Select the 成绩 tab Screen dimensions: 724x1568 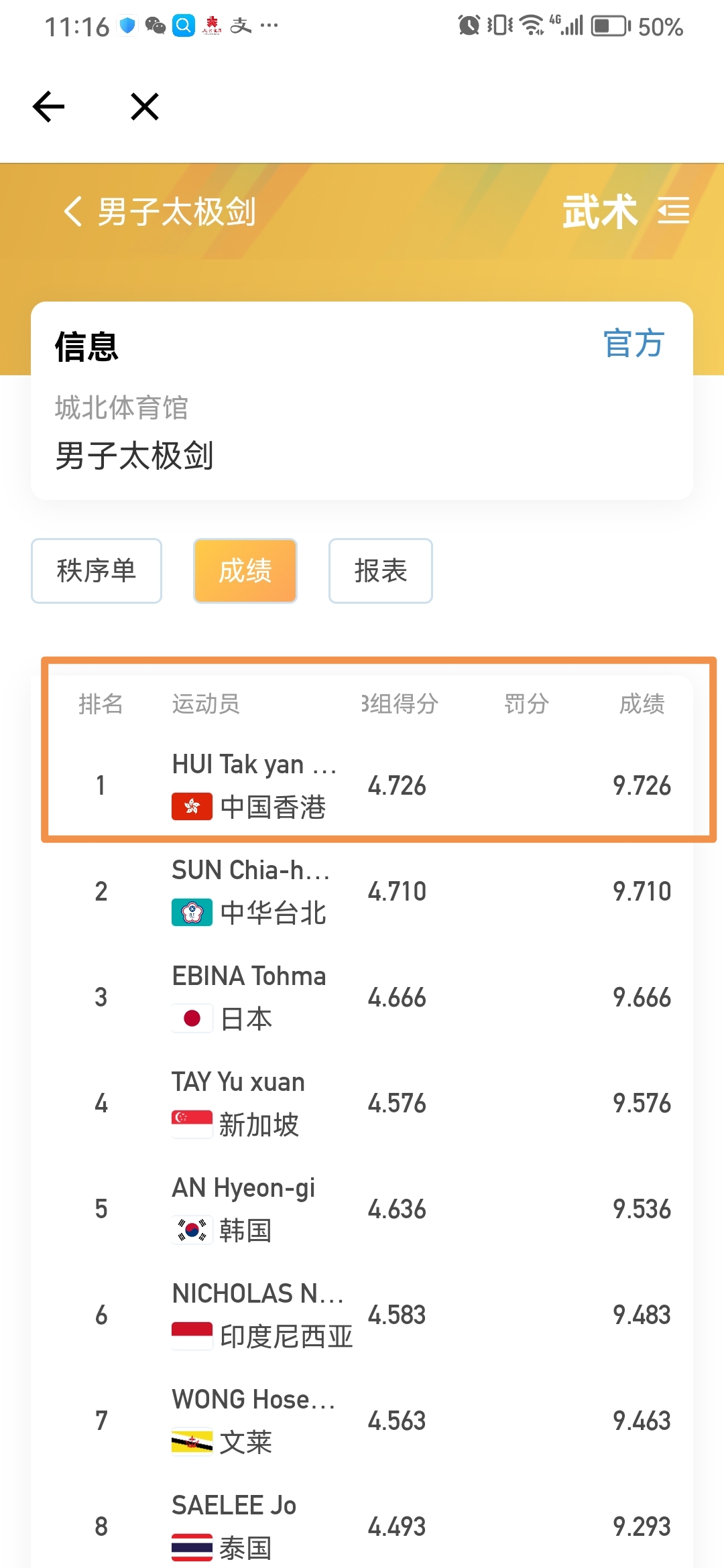(245, 571)
